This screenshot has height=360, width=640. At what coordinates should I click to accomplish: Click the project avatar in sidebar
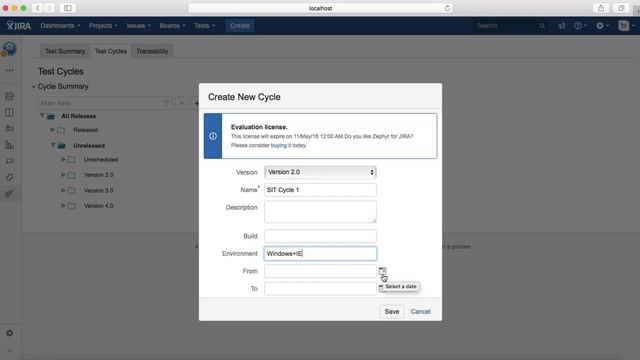[x=9, y=49]
